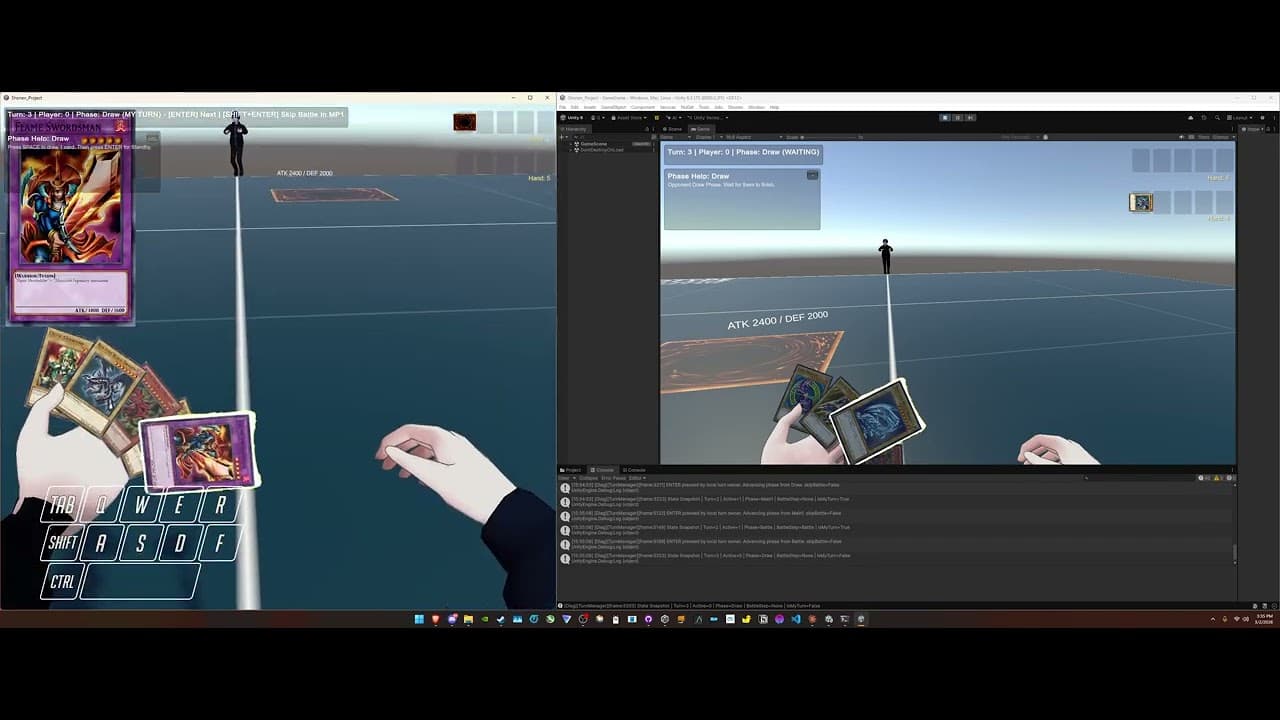1280x720 pixels.
Task: Toggle info message filter in Console
Action: point(1206,478)
